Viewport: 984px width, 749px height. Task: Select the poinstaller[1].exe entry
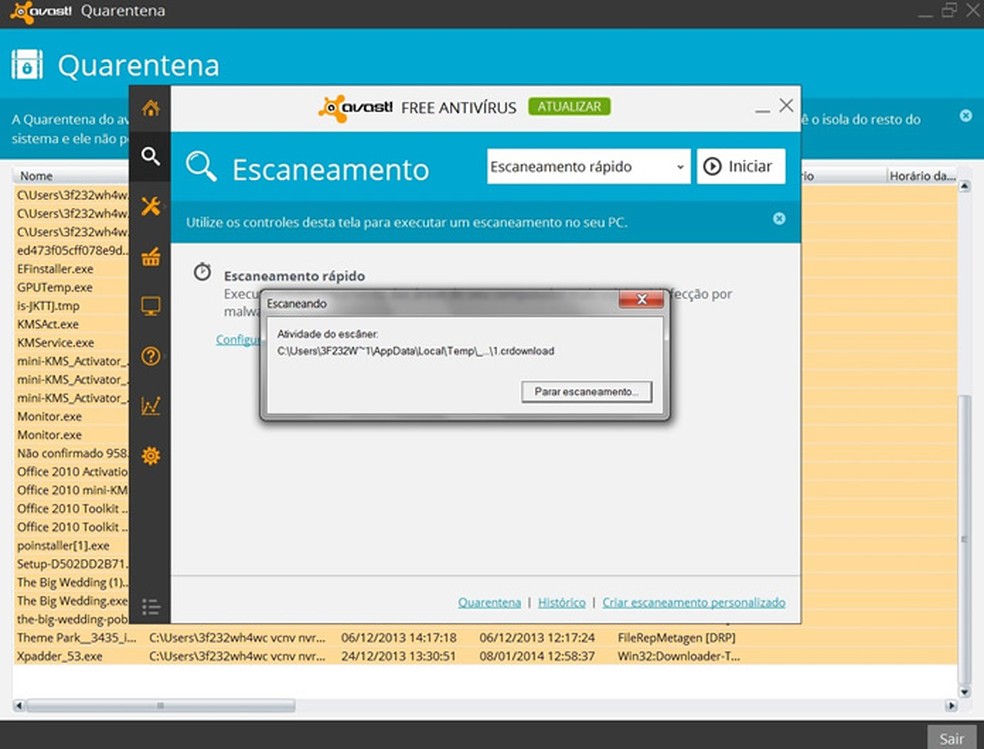pyautogui.click(x=63, y=545)
